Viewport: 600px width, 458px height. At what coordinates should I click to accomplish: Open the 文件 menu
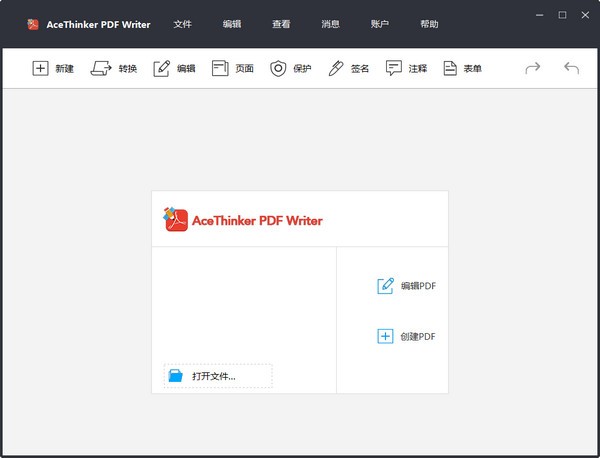(183, 24)
